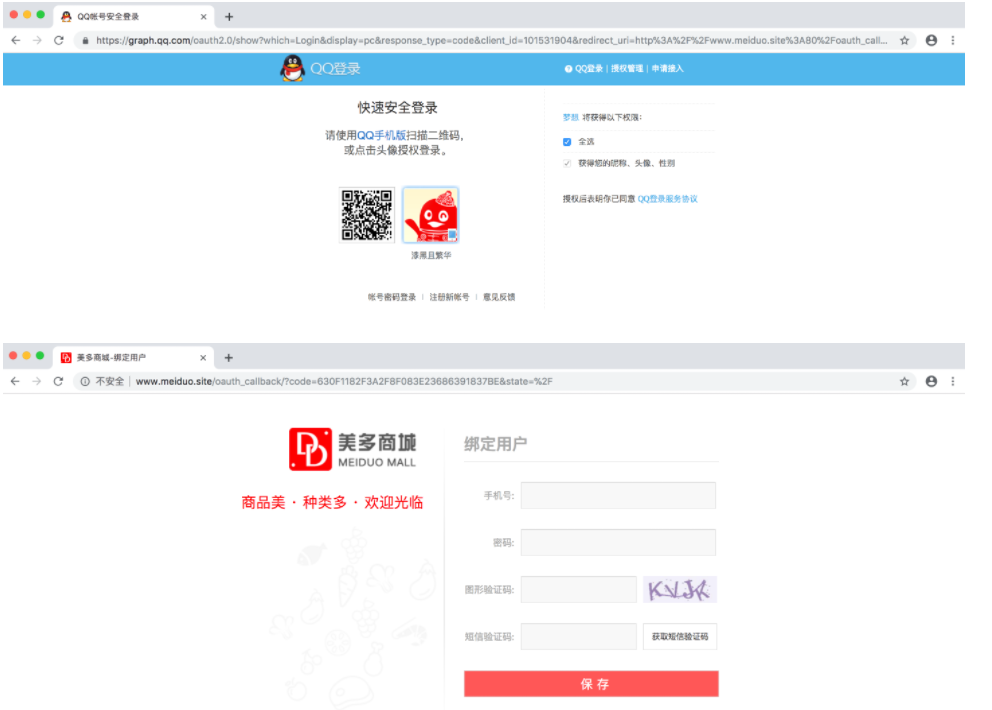The image size is (992, 710).
Task: Maximize the Meiduo window with green button
Action: (40, 356)
